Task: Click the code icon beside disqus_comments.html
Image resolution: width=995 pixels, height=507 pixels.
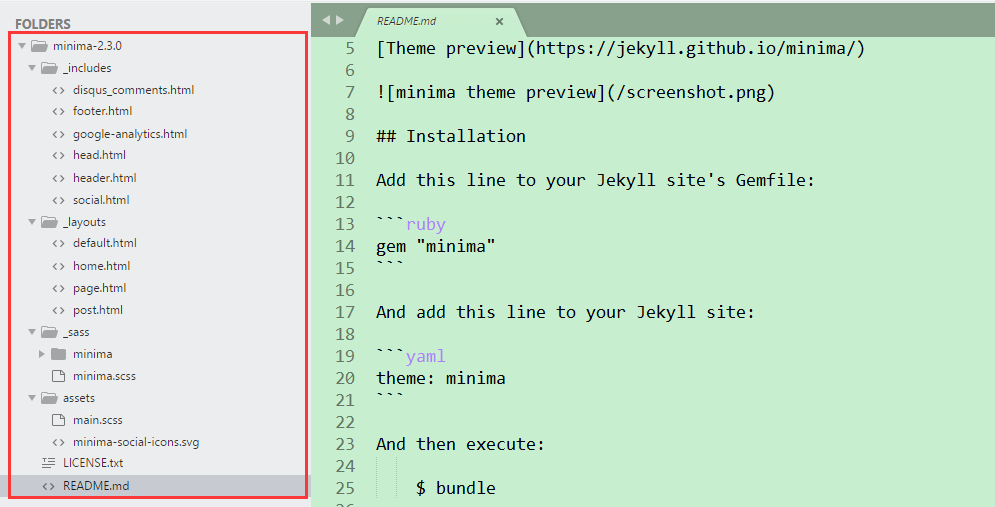Action: 58,90
